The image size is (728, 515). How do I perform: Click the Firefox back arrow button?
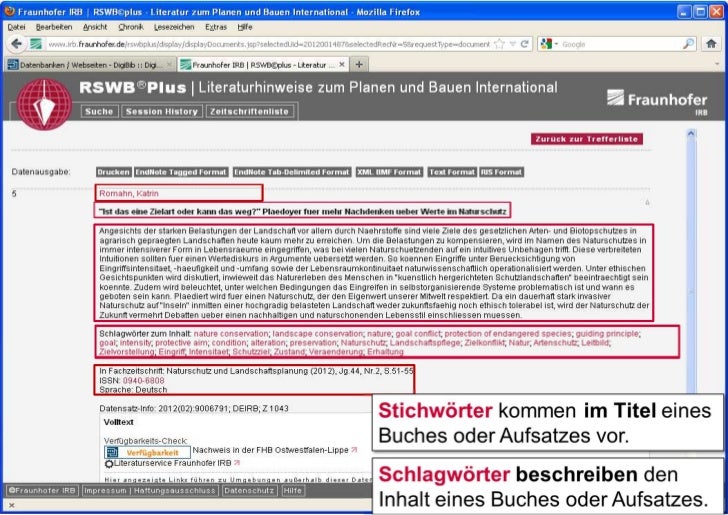coord(17,44)
